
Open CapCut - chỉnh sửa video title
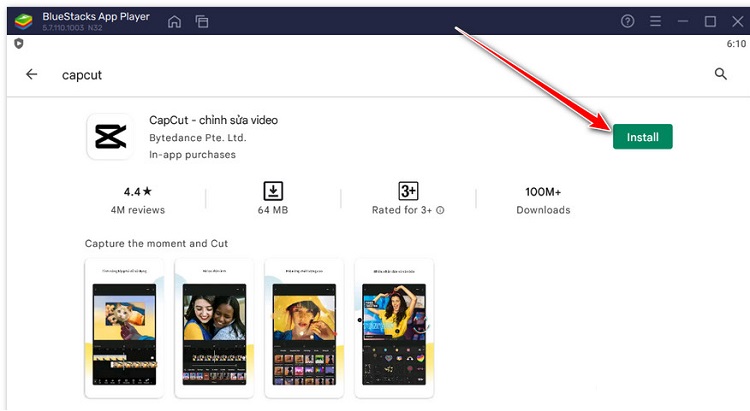(213, 120)
